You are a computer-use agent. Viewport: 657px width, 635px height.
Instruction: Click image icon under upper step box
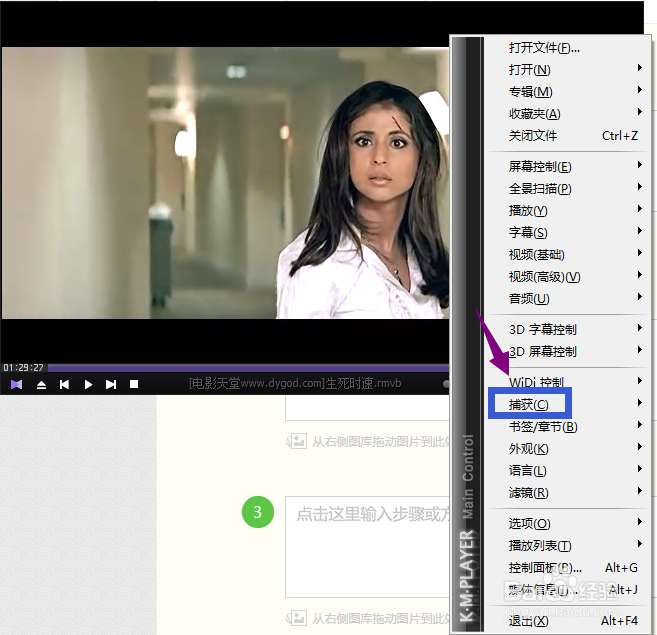tap(298, 441)
